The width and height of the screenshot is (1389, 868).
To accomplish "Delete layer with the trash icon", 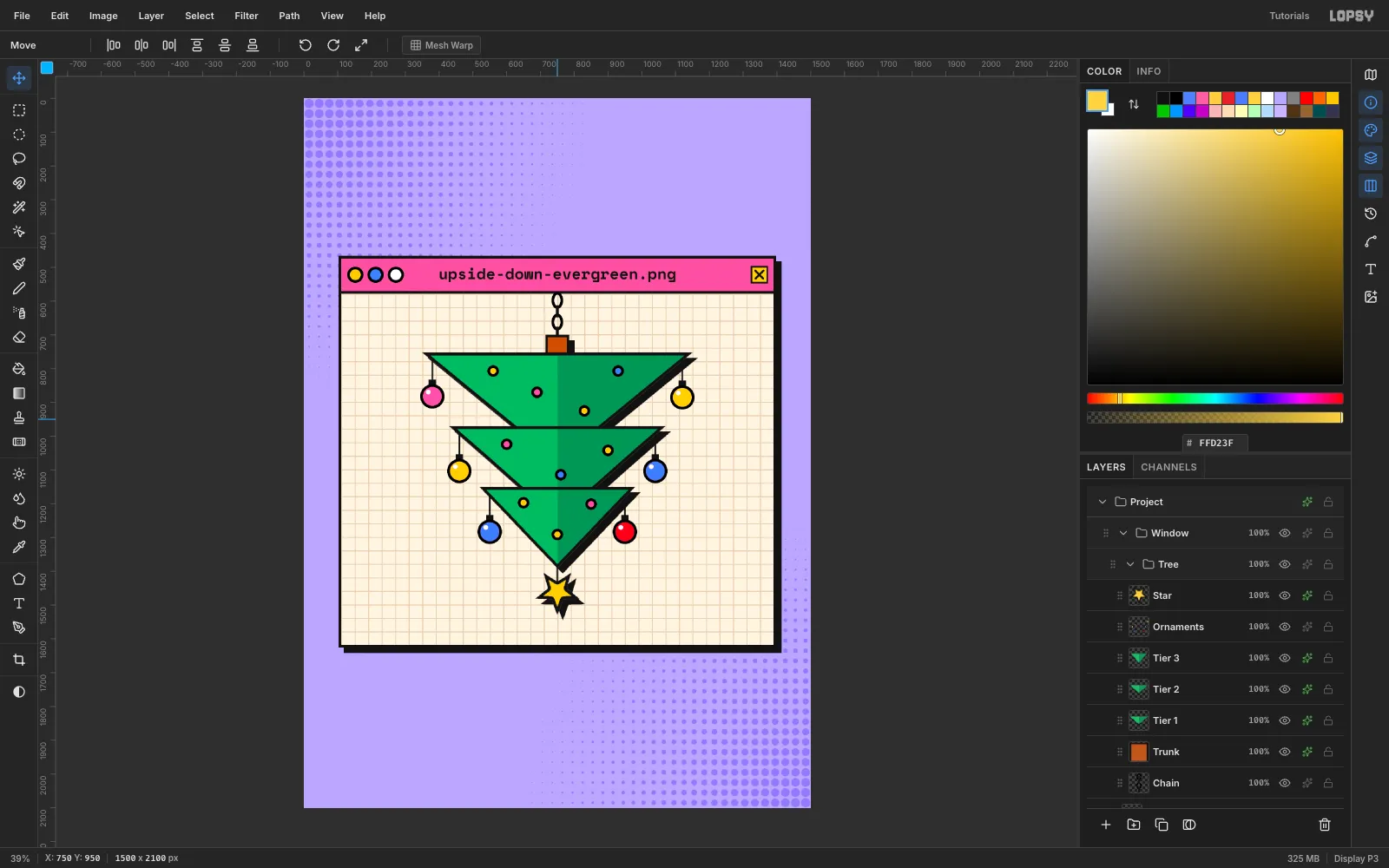I will tap(1325, 825).
